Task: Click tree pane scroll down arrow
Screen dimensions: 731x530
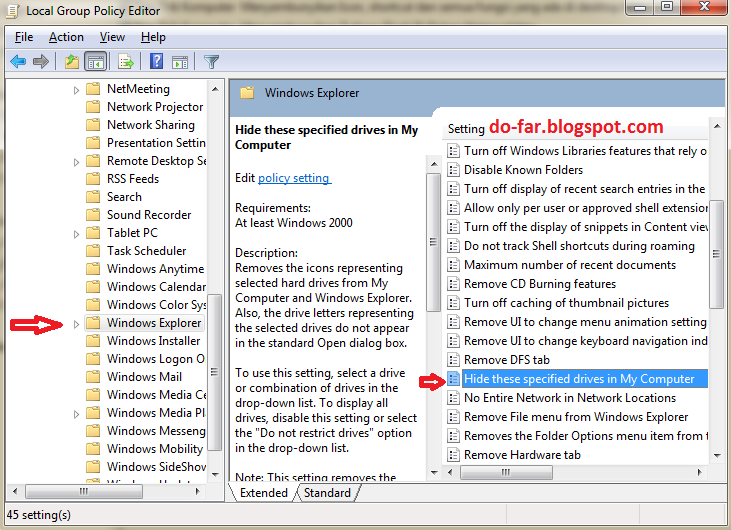Action: coord(215,475)
